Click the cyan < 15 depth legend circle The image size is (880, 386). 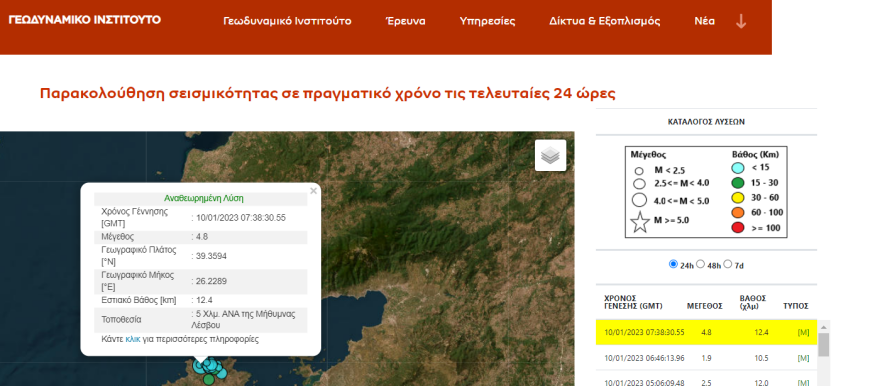[738, 167]
